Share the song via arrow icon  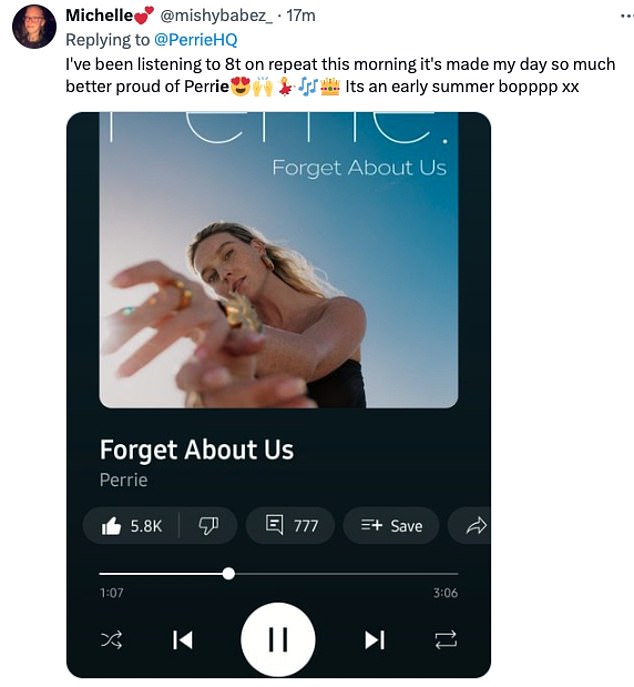(x=475, y=525)
